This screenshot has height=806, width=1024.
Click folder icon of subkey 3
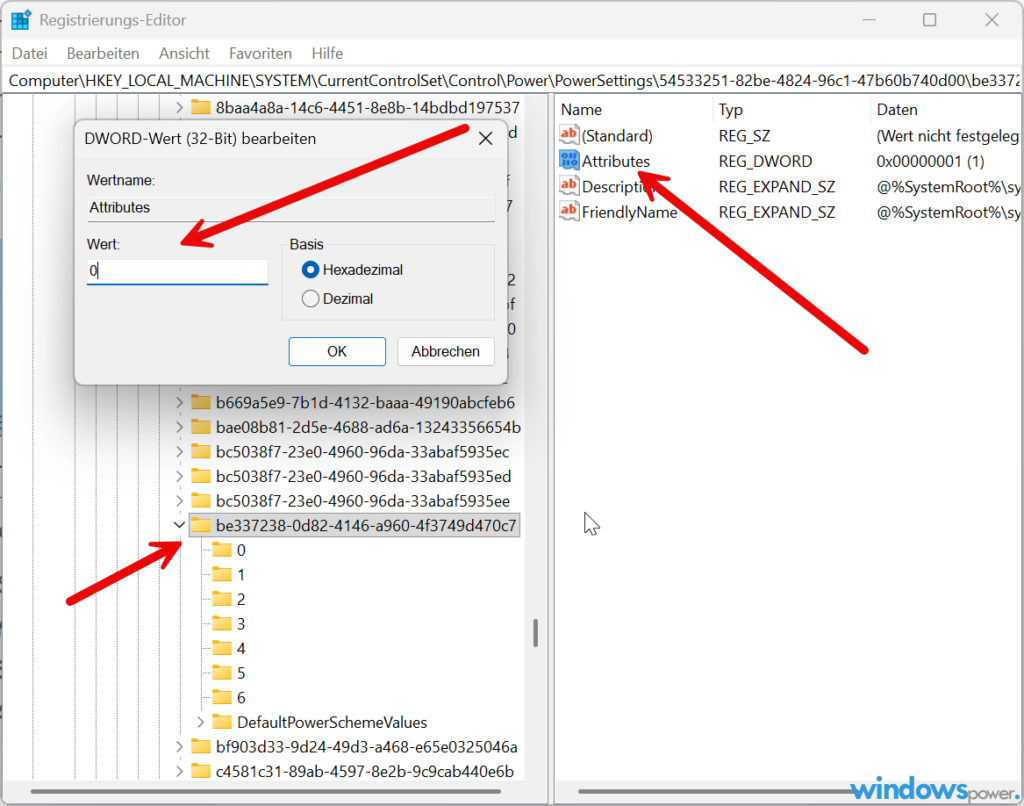(222, 624)
